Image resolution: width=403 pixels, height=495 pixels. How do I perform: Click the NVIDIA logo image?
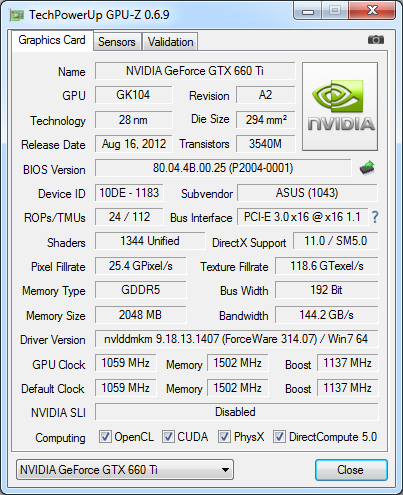click(x=340, y=106)
